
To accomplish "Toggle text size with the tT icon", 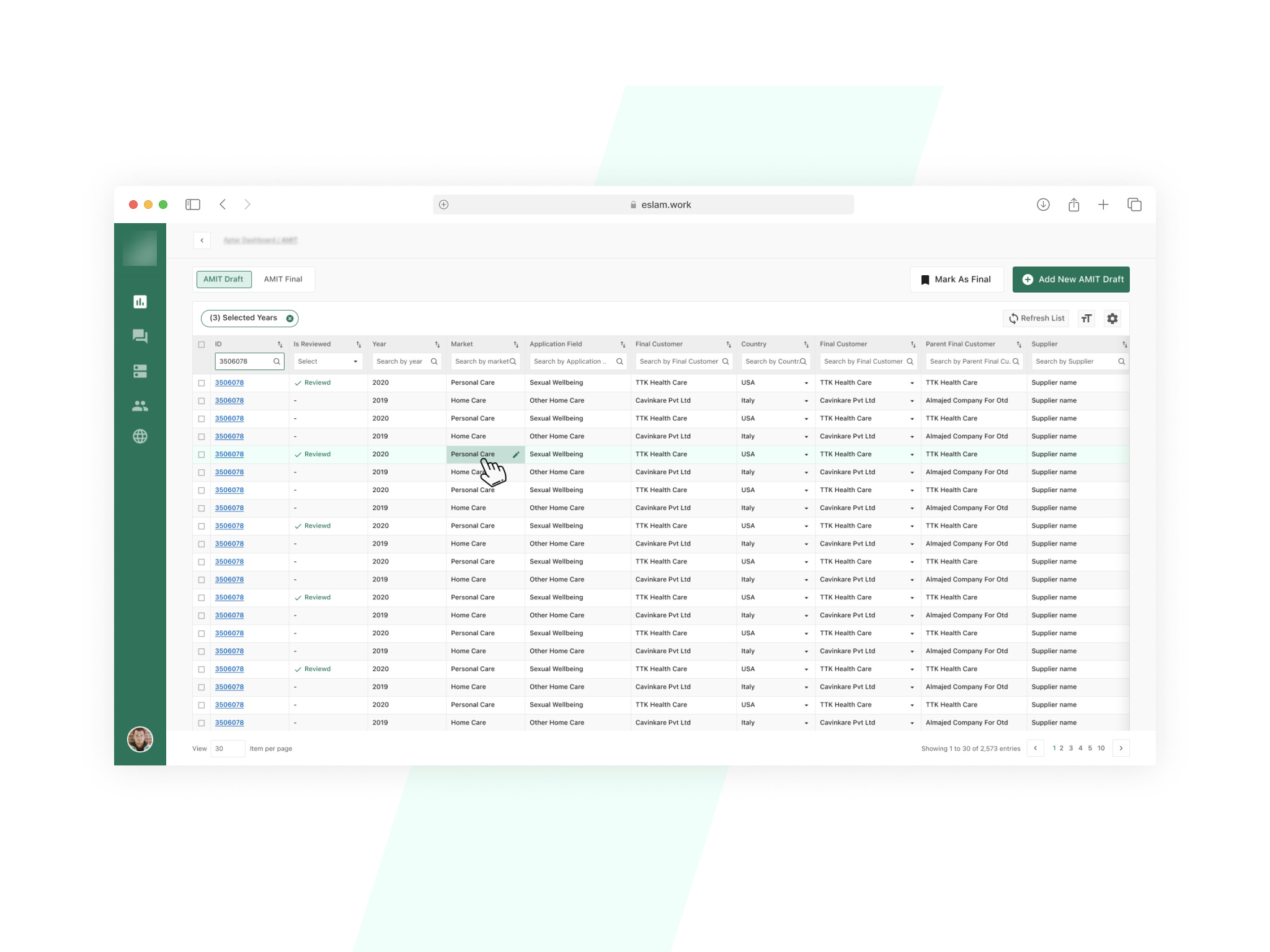I will coord(1086,318).
